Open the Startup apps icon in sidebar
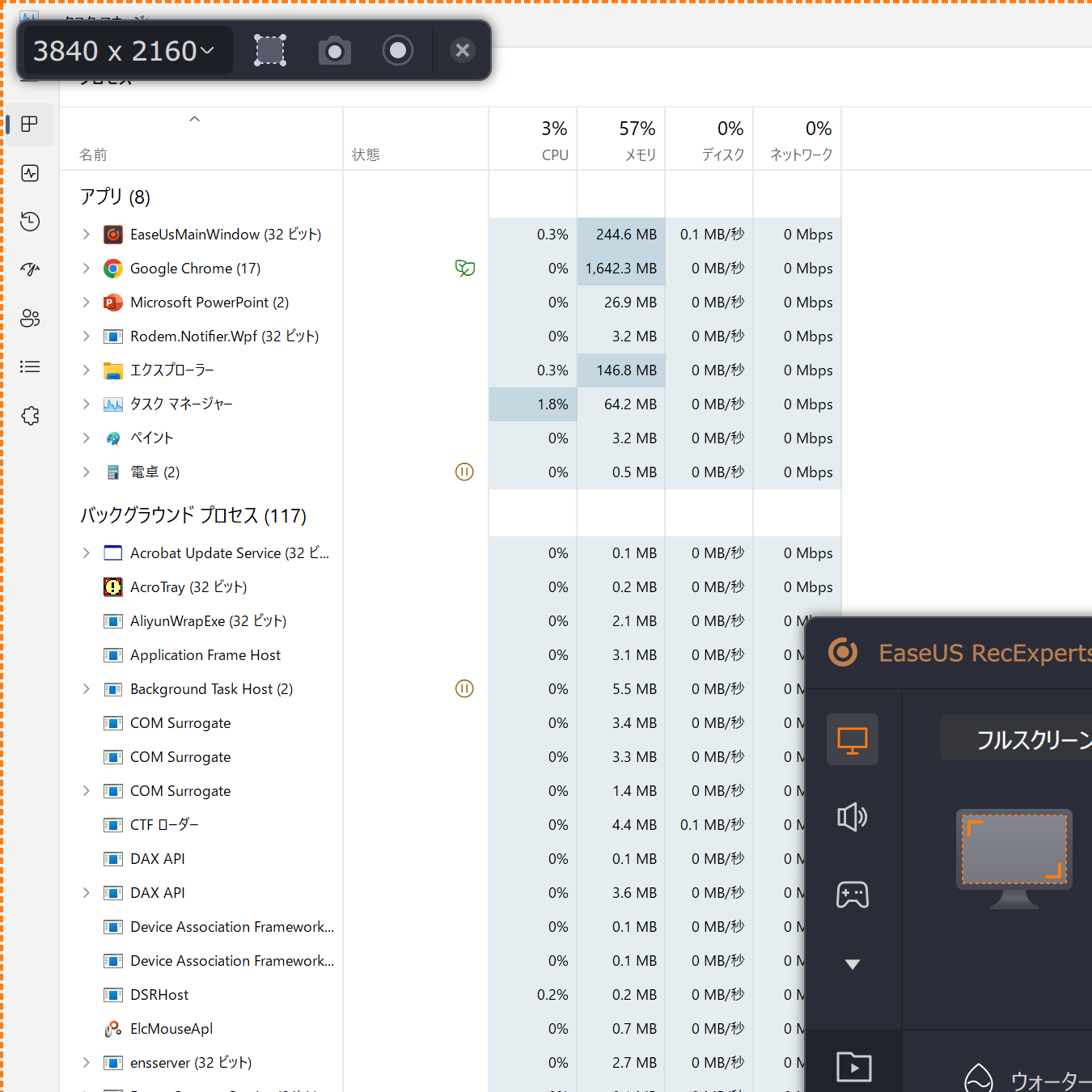Image resolution: width=1092 pixels, height=1092 pixels. tap(30, 270)
